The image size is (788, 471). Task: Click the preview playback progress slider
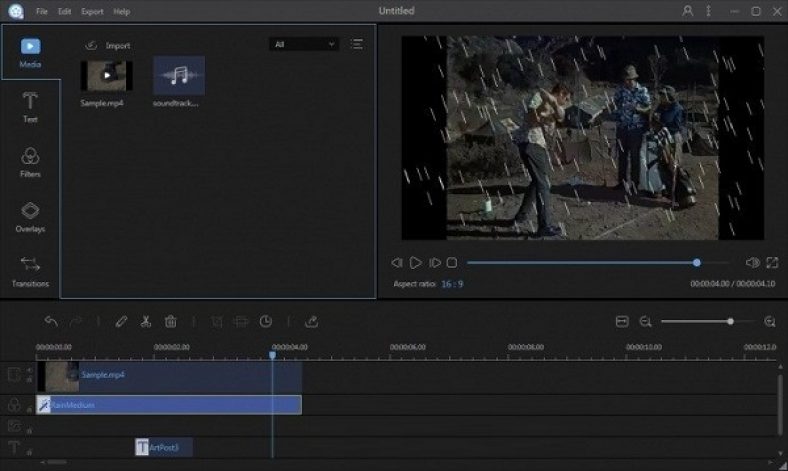582,263
